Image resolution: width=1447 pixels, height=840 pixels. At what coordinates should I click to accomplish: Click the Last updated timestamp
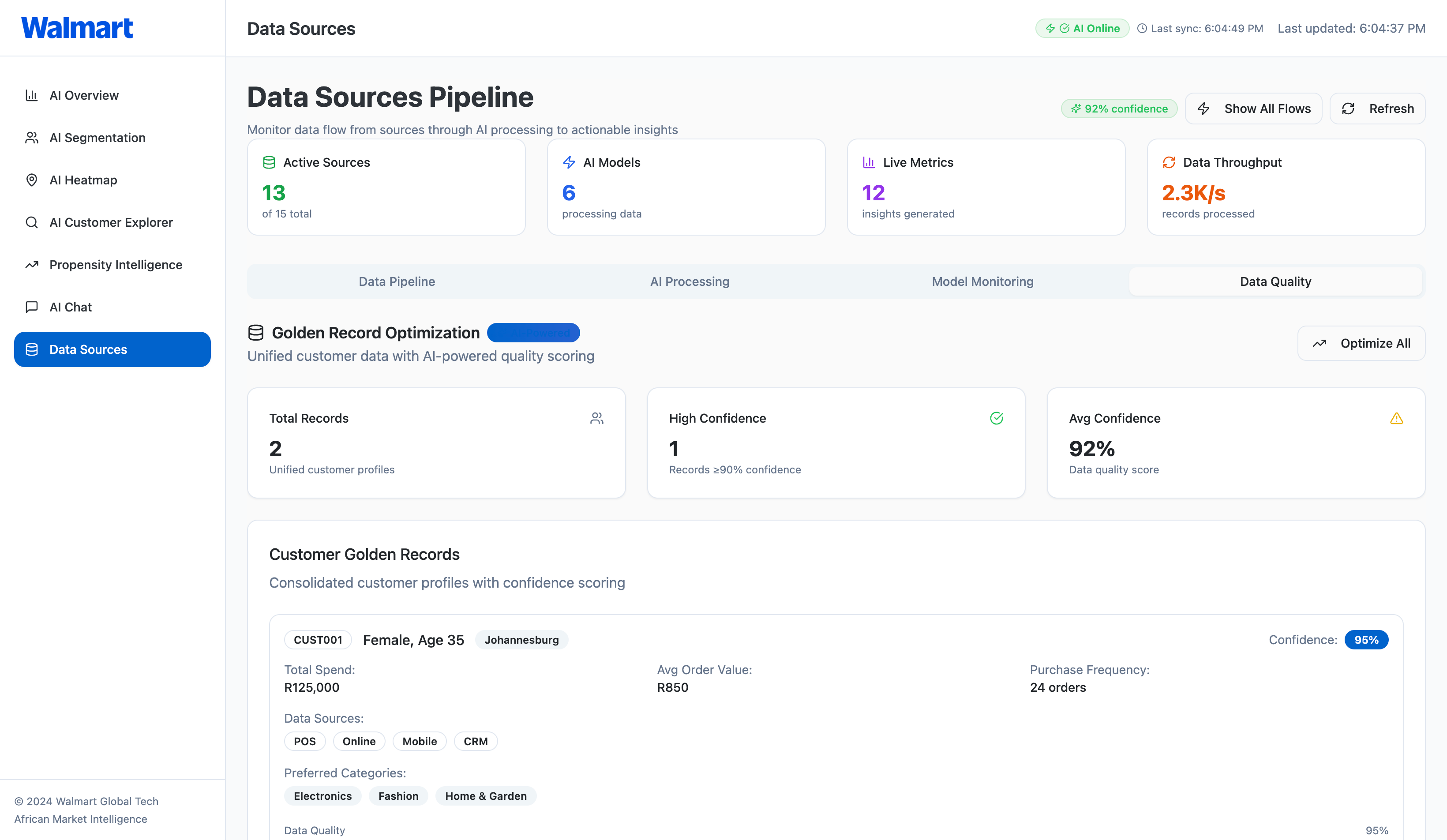point(1351,28)
